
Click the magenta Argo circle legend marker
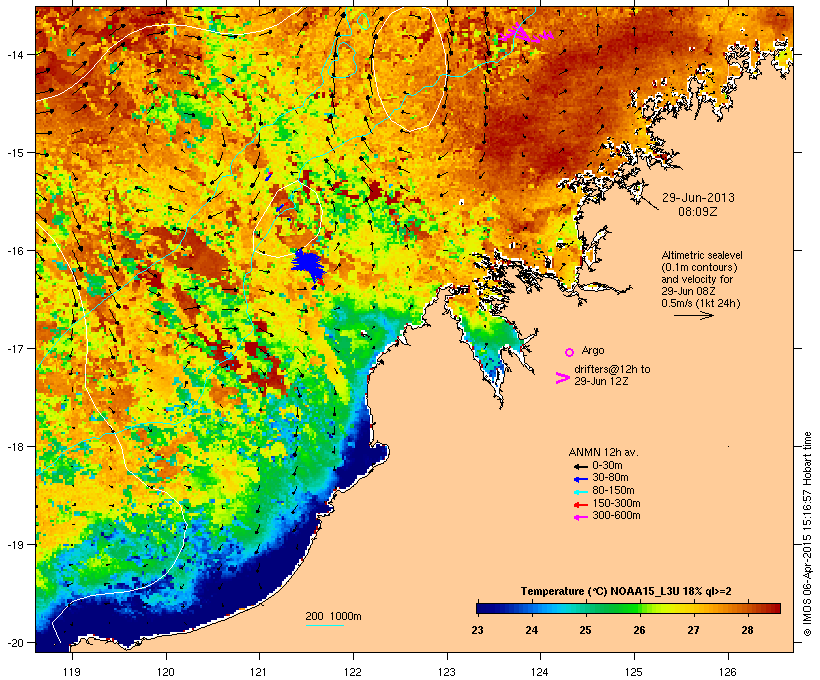click(570, 352)
